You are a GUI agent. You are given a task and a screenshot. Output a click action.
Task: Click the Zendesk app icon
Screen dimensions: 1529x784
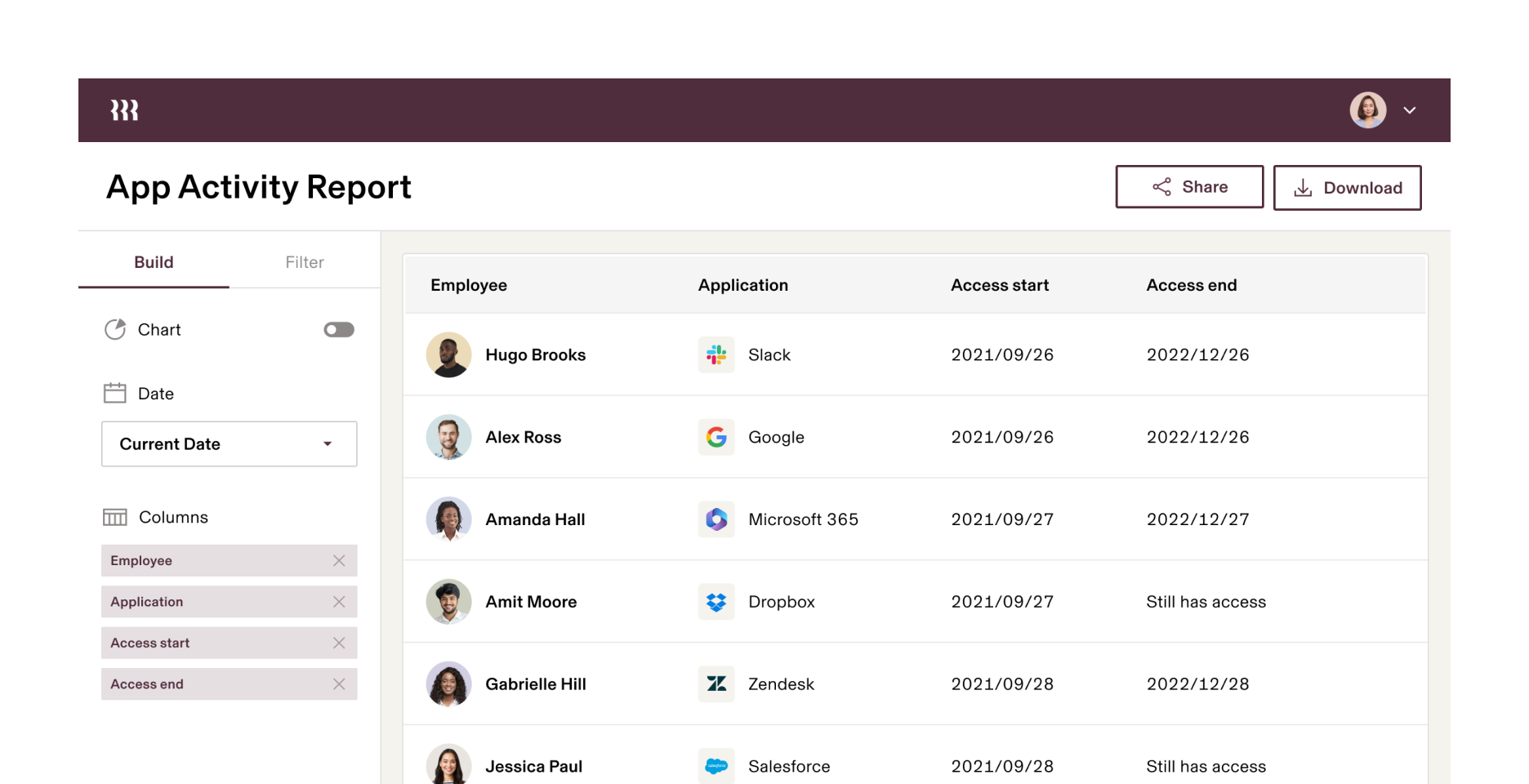(716, 684)
